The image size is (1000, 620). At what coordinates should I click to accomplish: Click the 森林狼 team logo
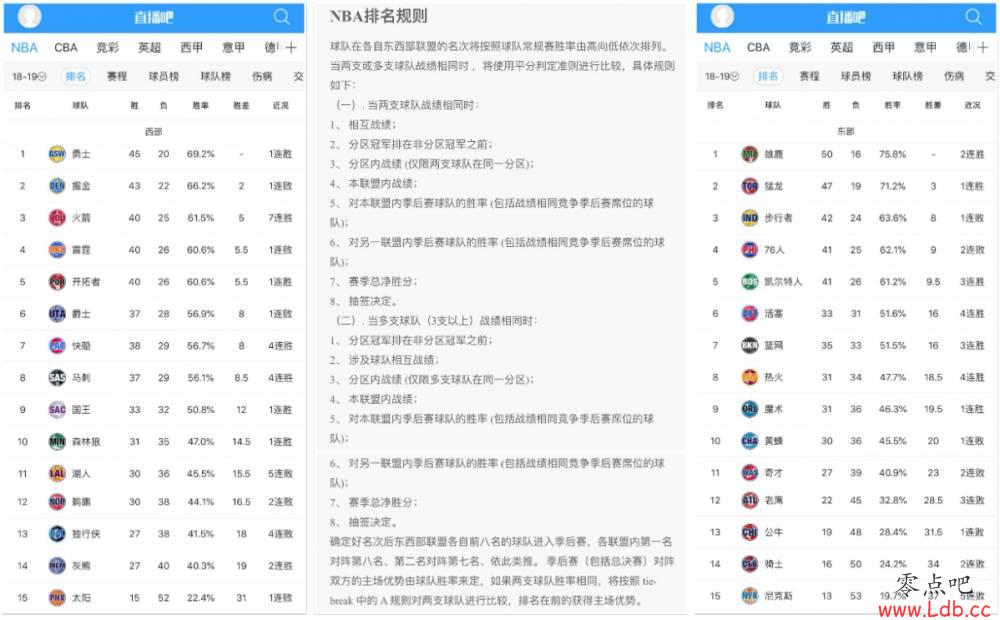pyautogui.click(x=57, y=441)
